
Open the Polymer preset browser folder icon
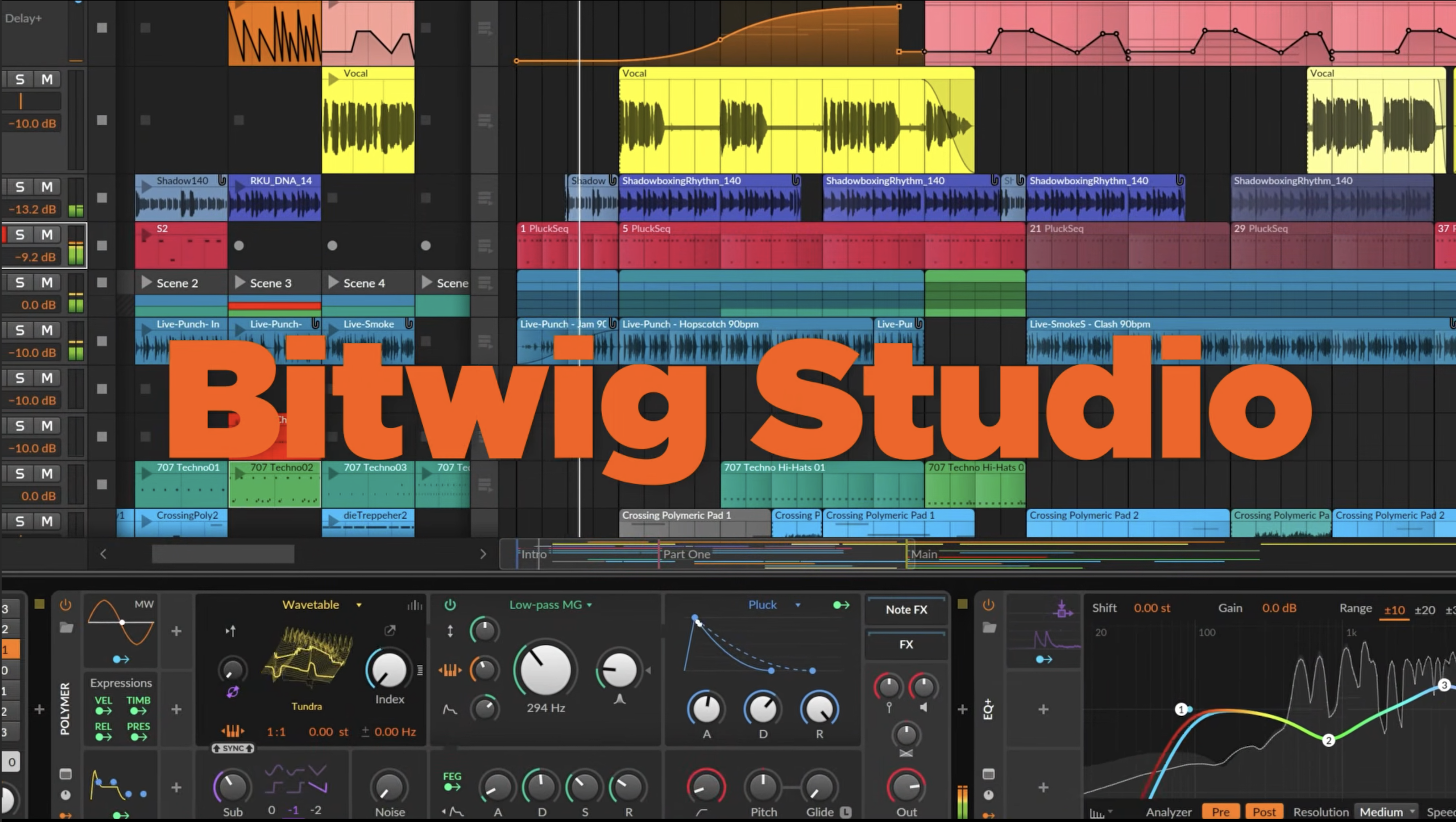click(x=67, y=628)
